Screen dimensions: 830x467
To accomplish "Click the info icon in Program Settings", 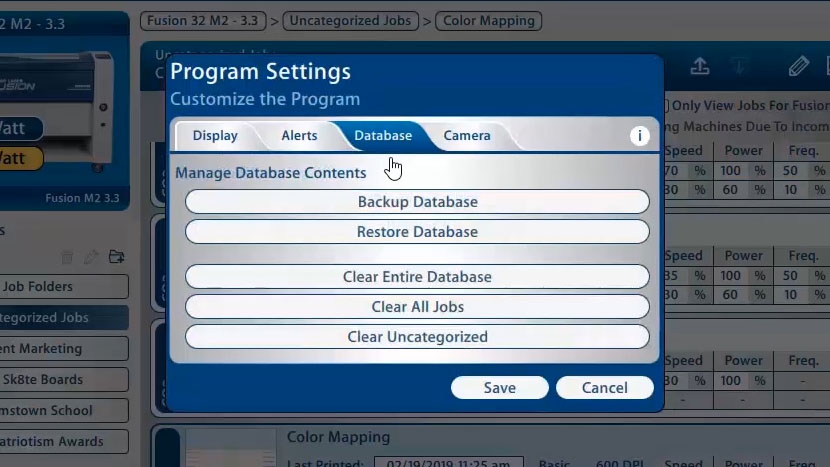I will pos(640,136).
